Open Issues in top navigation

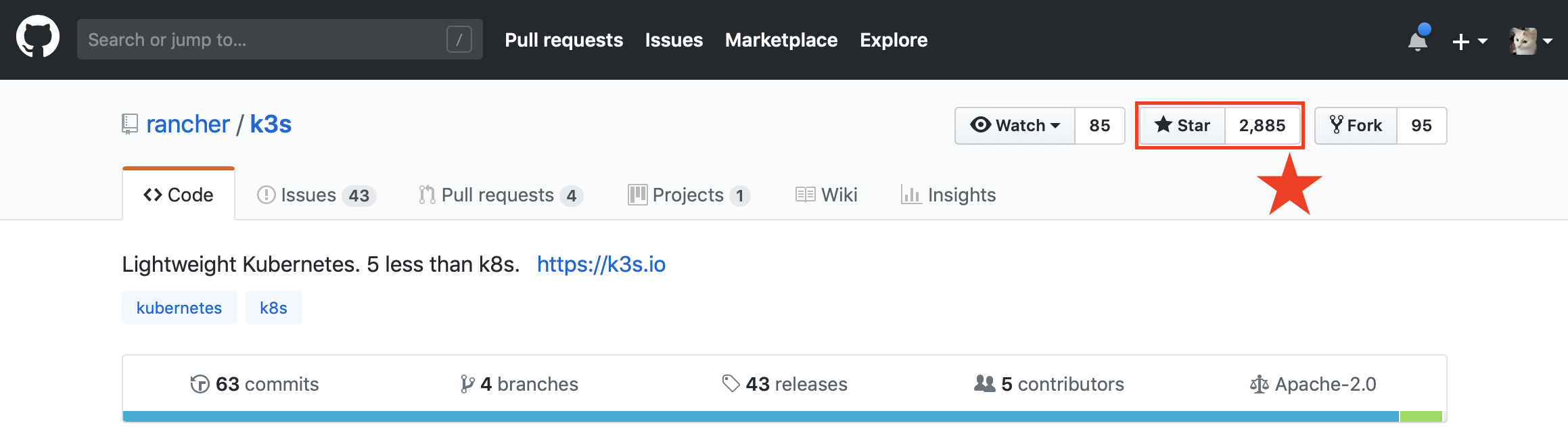674,40
